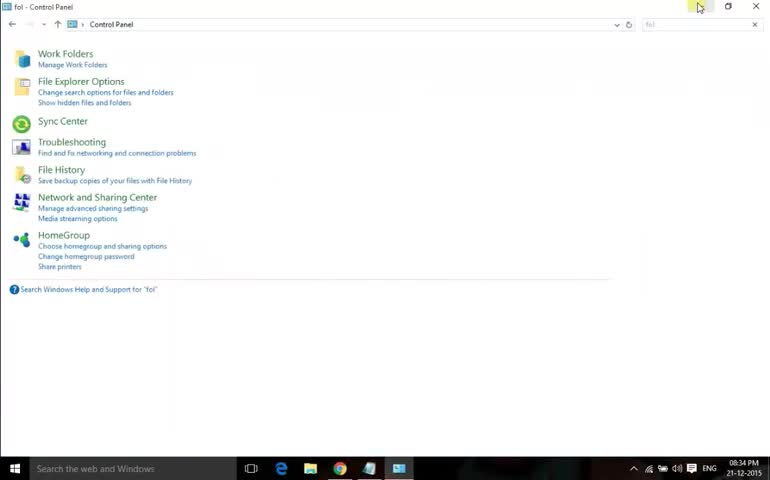Expand the breadcrumb chevron before Control Panel
770x480 pixels.
82,25
